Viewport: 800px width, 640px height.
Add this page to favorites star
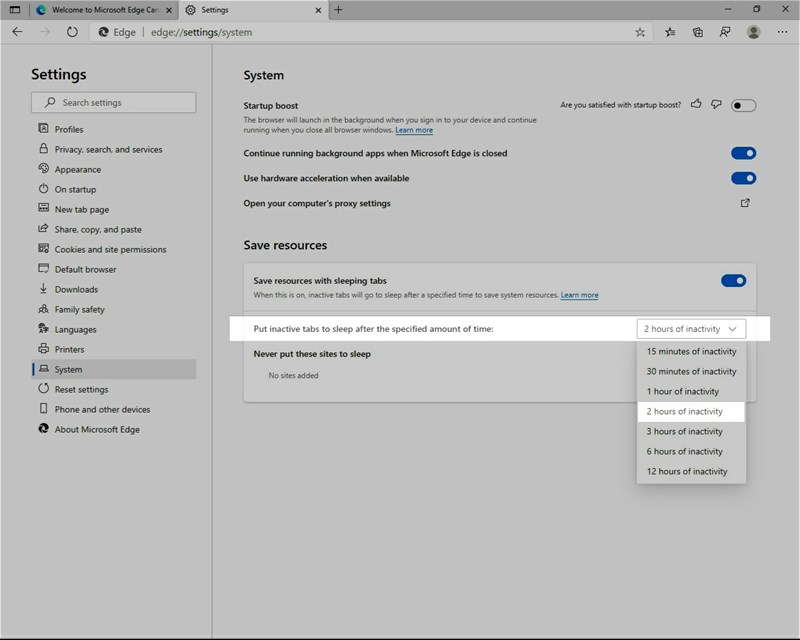point(640,32)
